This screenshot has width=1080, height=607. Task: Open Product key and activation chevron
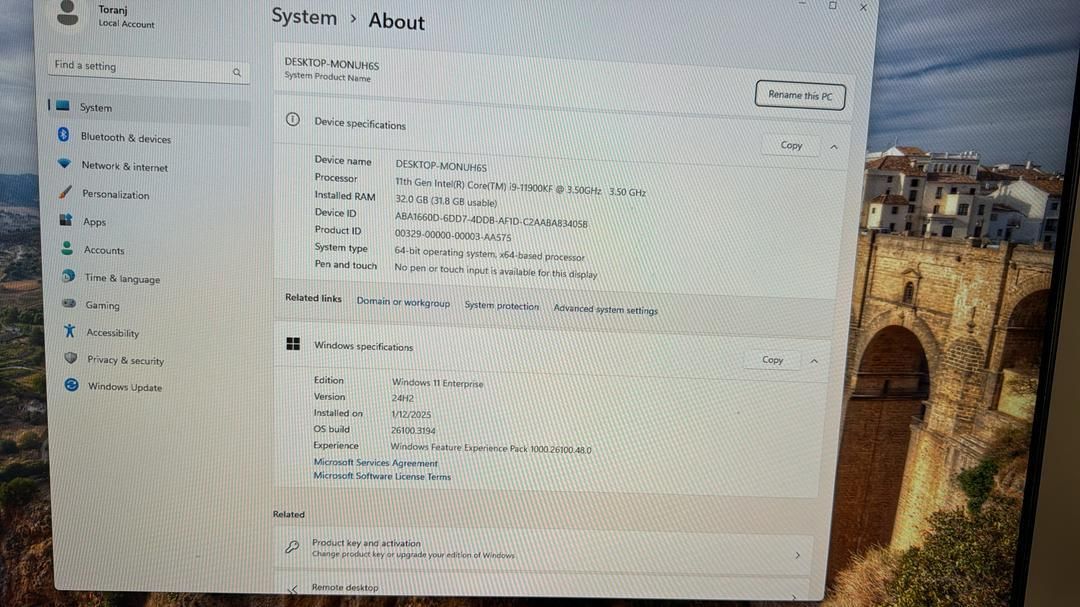point(798,555)
